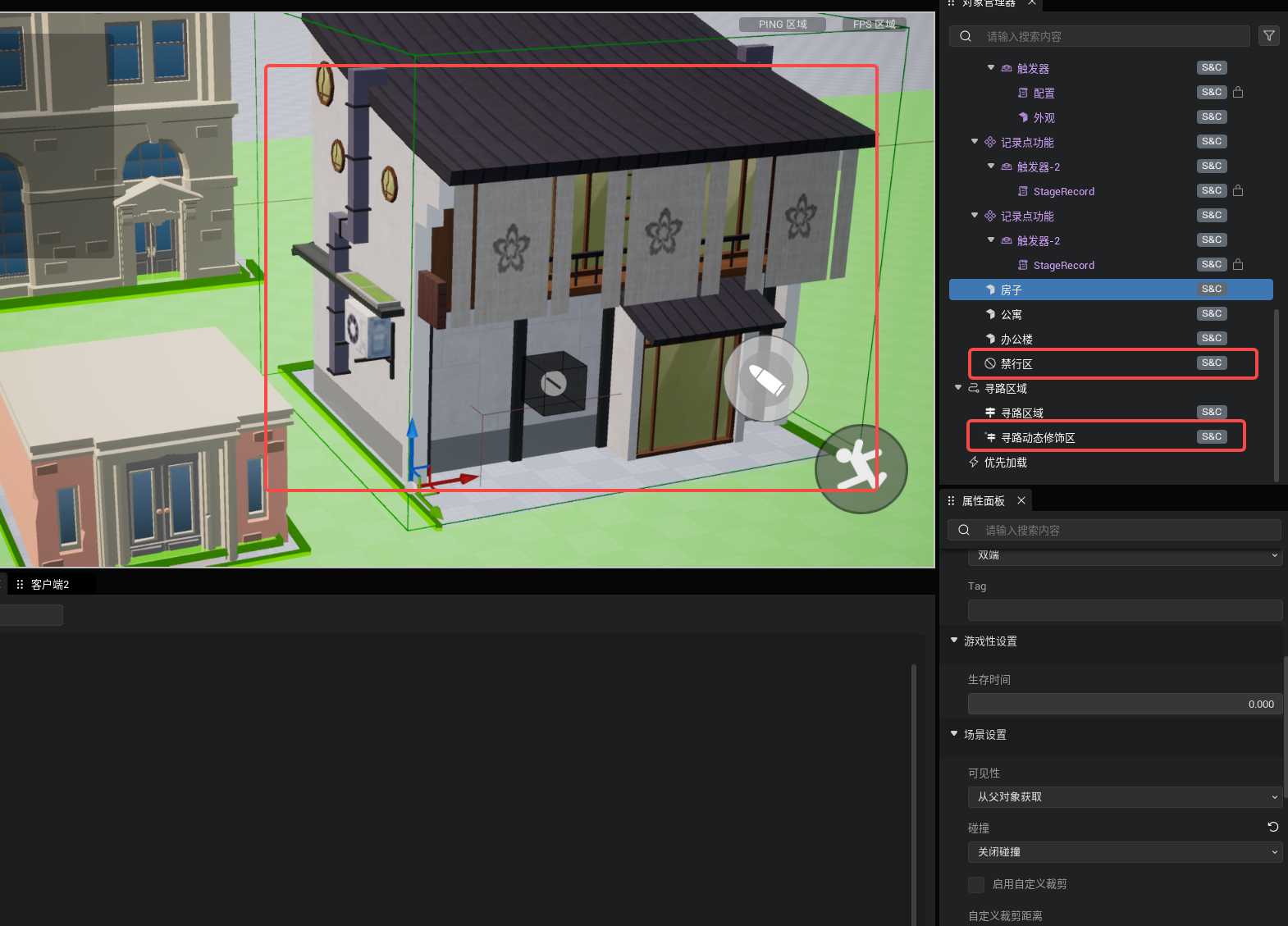Click the bullet fire icon in viewport

pos(766,379)
